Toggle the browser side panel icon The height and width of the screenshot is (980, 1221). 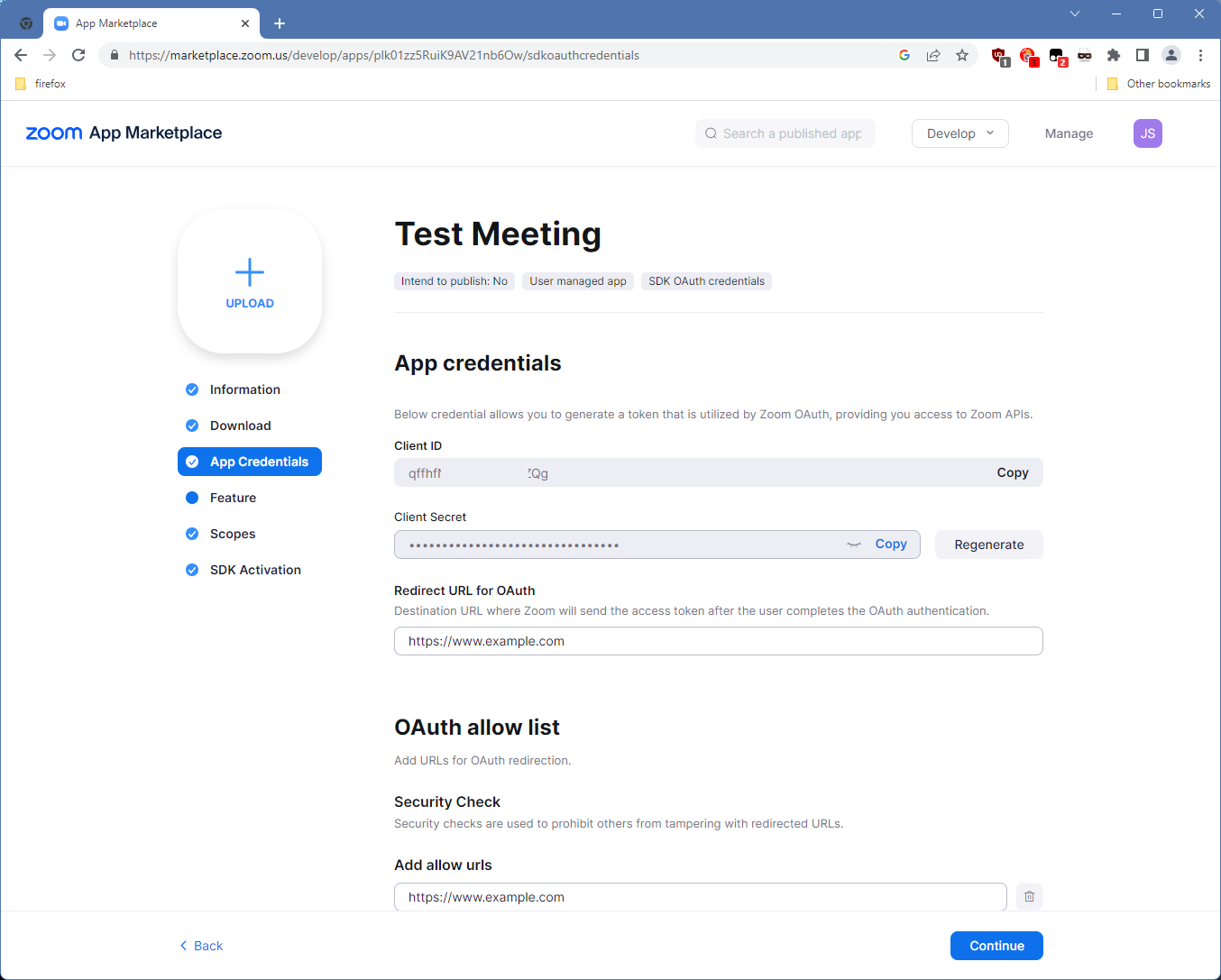coord(1143,55)
